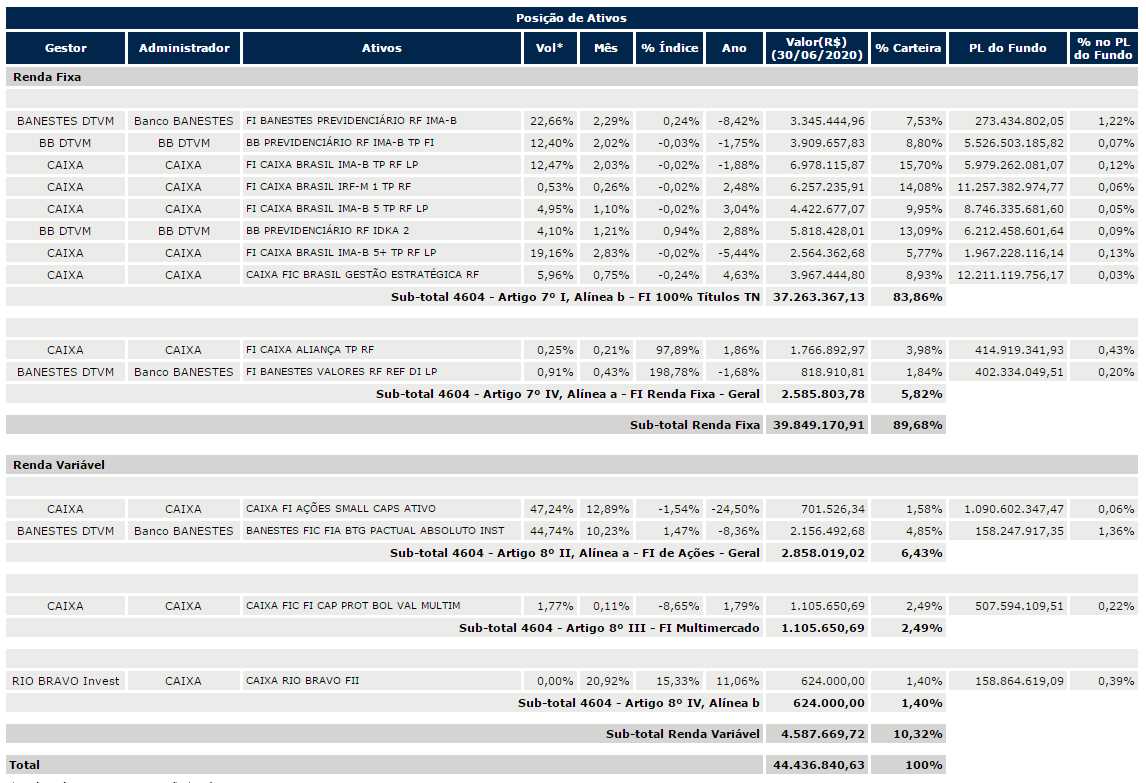
Task: Click the Mês column header
Action: 606,48
